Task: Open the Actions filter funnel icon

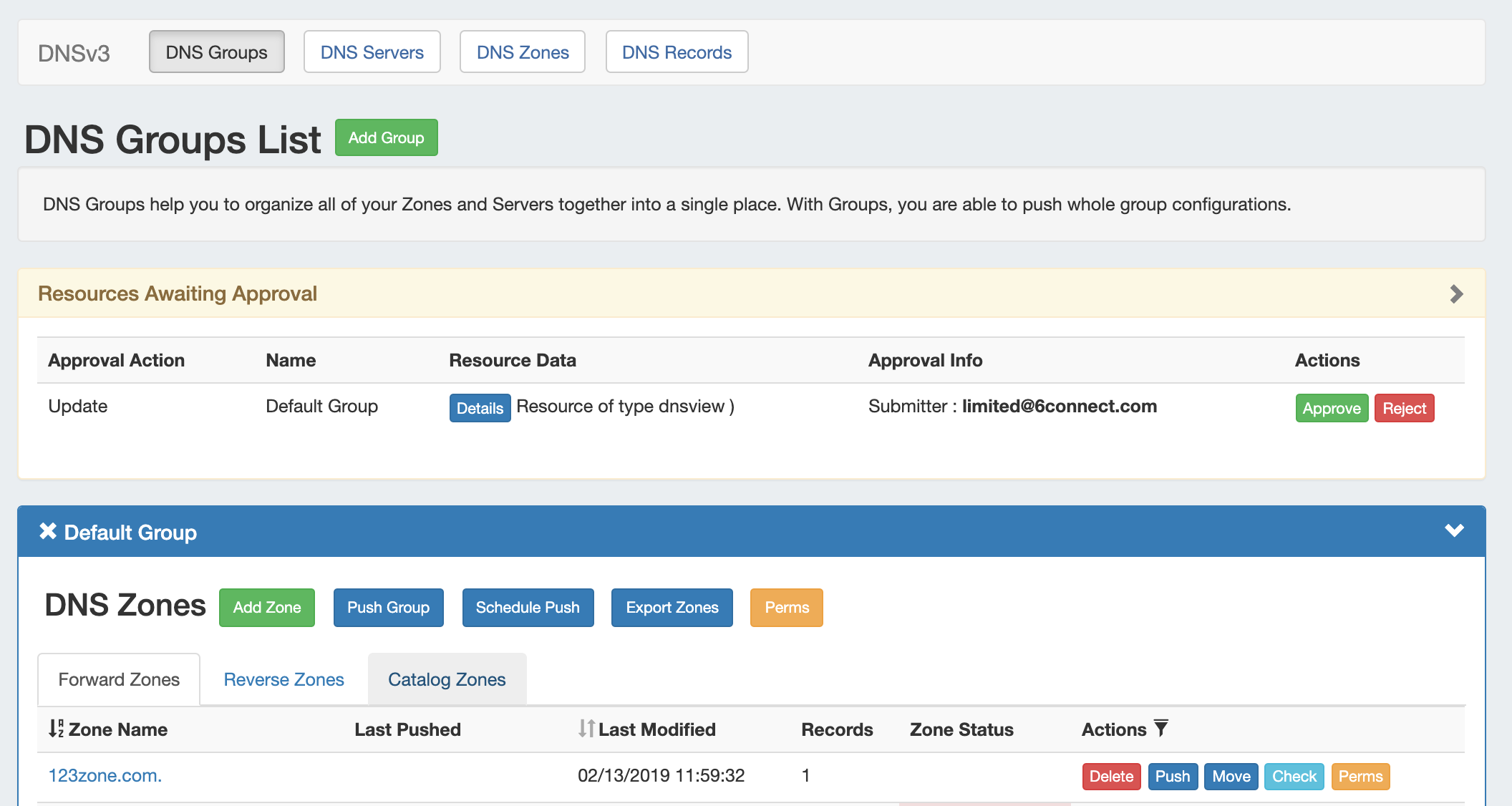Action: (1161, 729)
